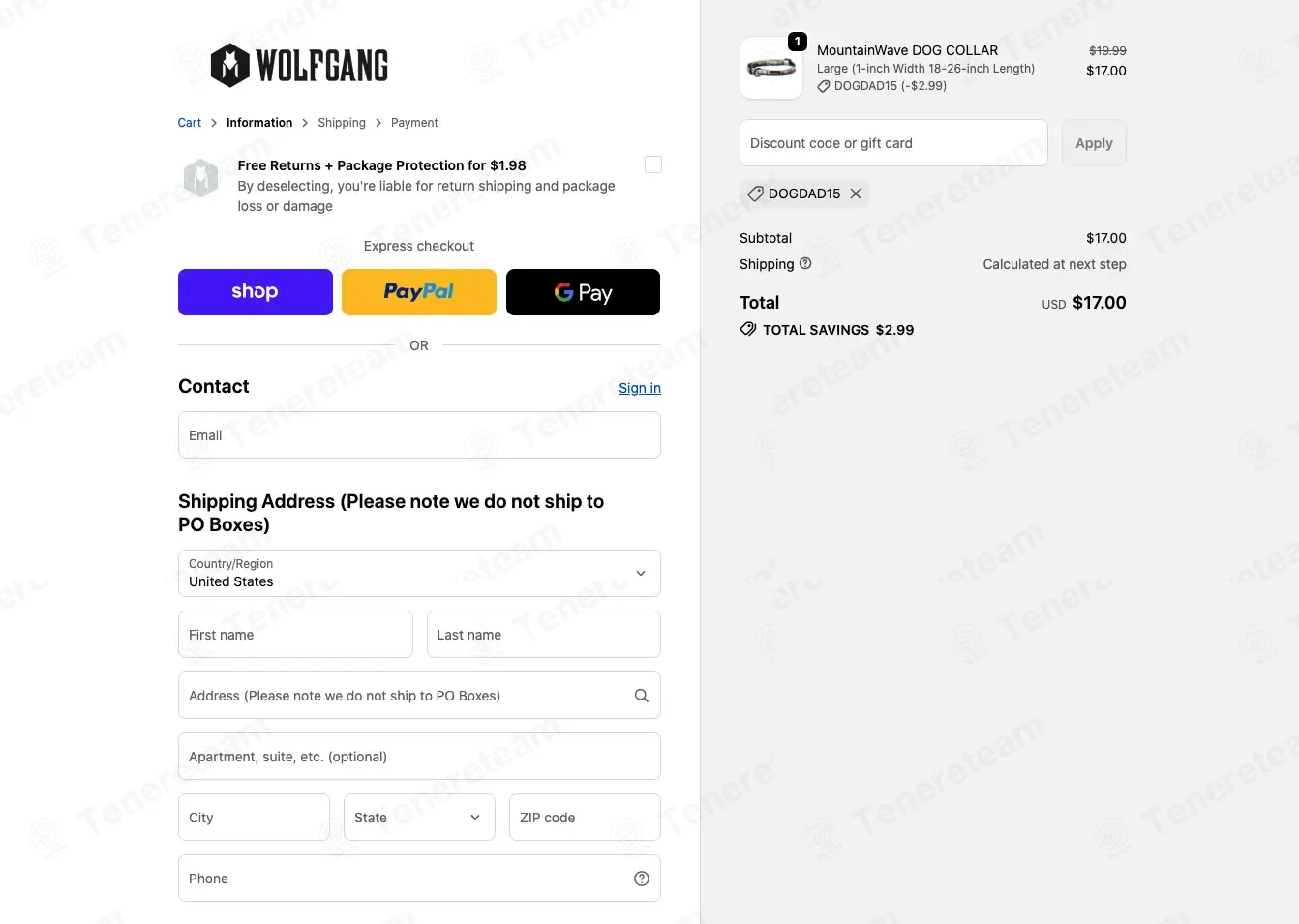Toggle Free Returns + Package Protection checkbox

tap(653, 164)
